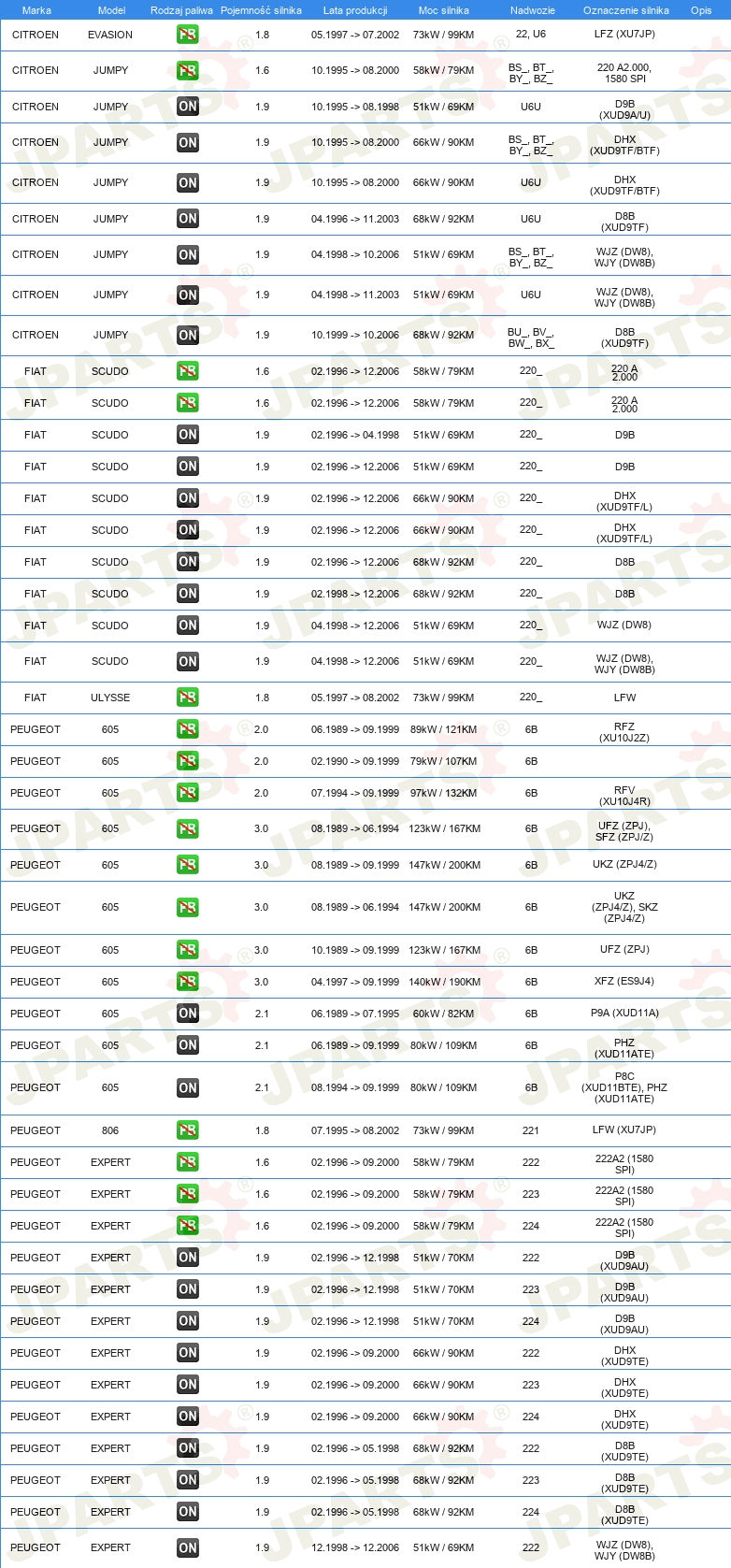Click power value 140kW / 190KM

[445, 982]
